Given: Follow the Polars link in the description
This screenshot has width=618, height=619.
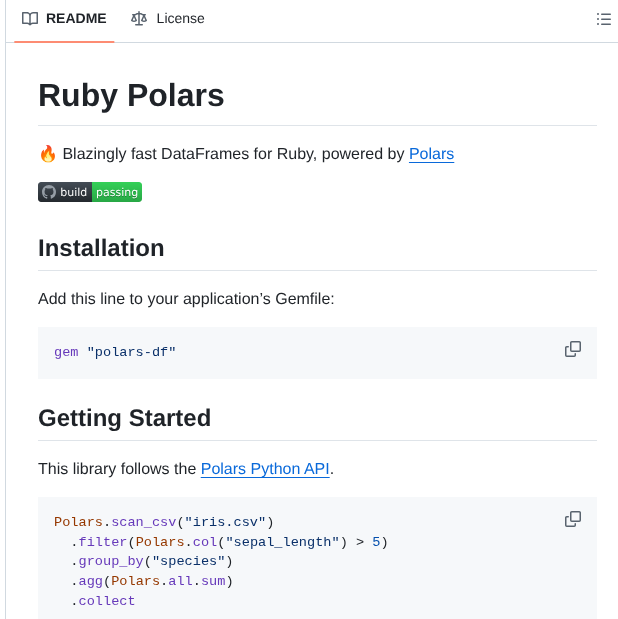Looking at the screenshot, I should click(x=431, y=154).
